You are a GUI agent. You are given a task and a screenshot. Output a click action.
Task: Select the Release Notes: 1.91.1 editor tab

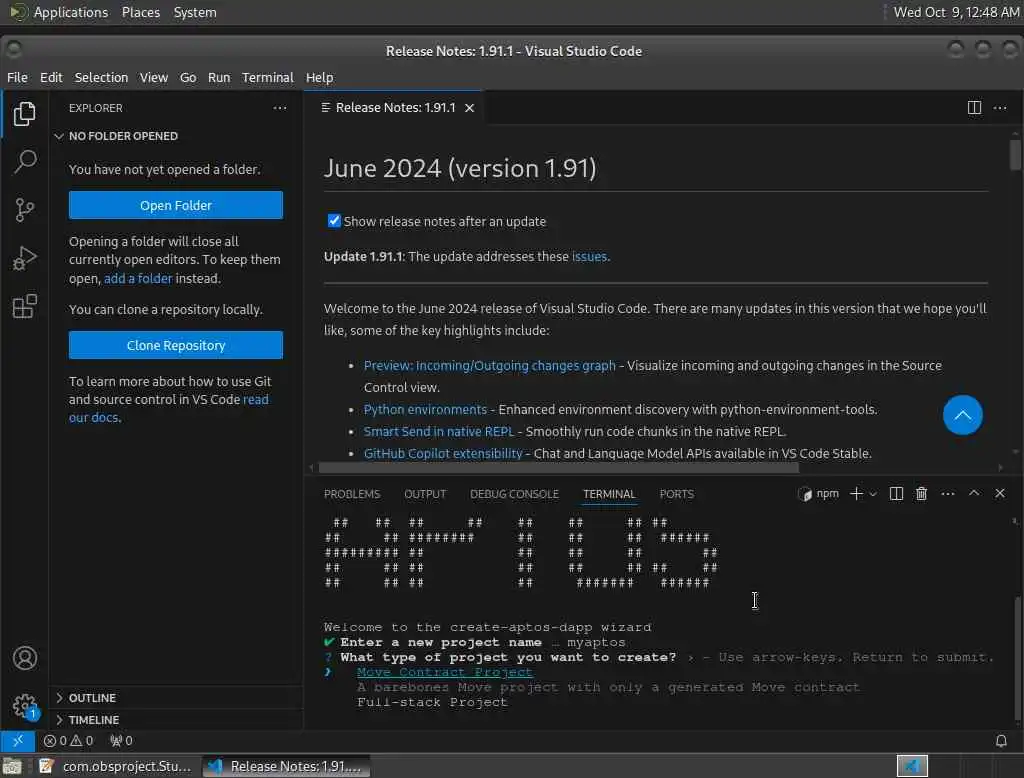395,108
